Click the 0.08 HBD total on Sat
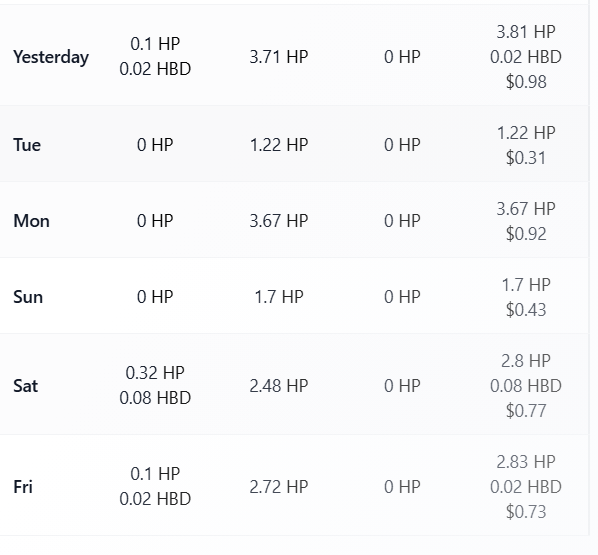Viewport: 598px width, 555px height. [526, 386]
